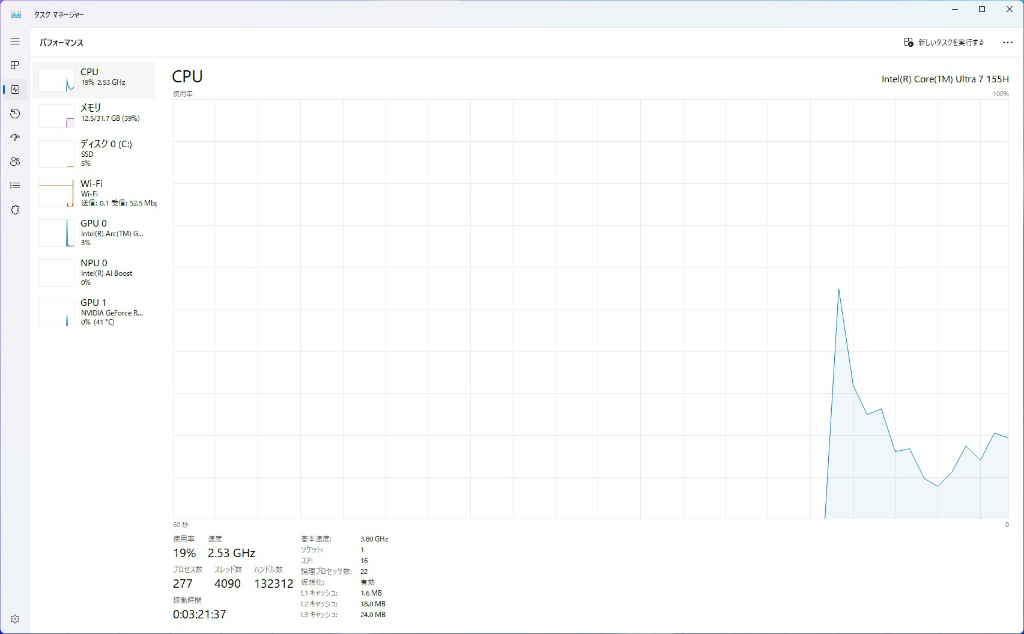Open the Startup apps page icon

click(x=15, y=138)
